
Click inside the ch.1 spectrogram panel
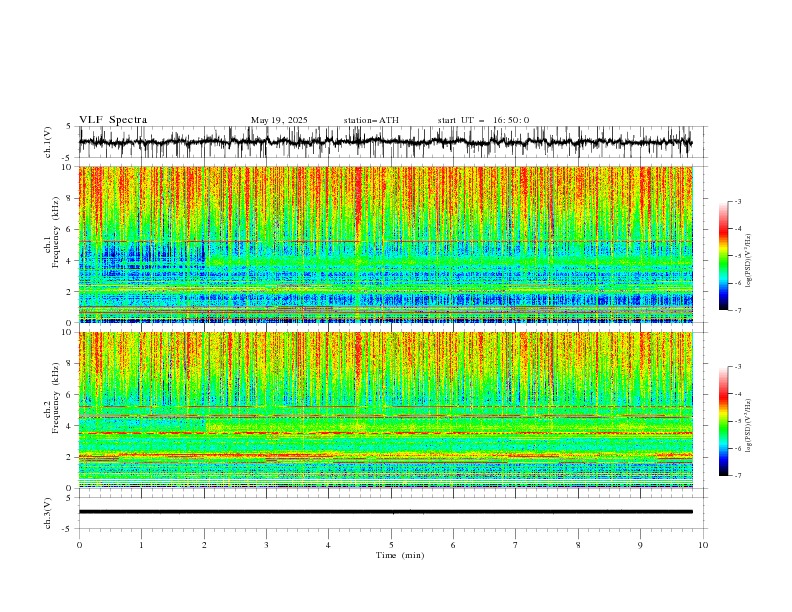pos(385,244)
